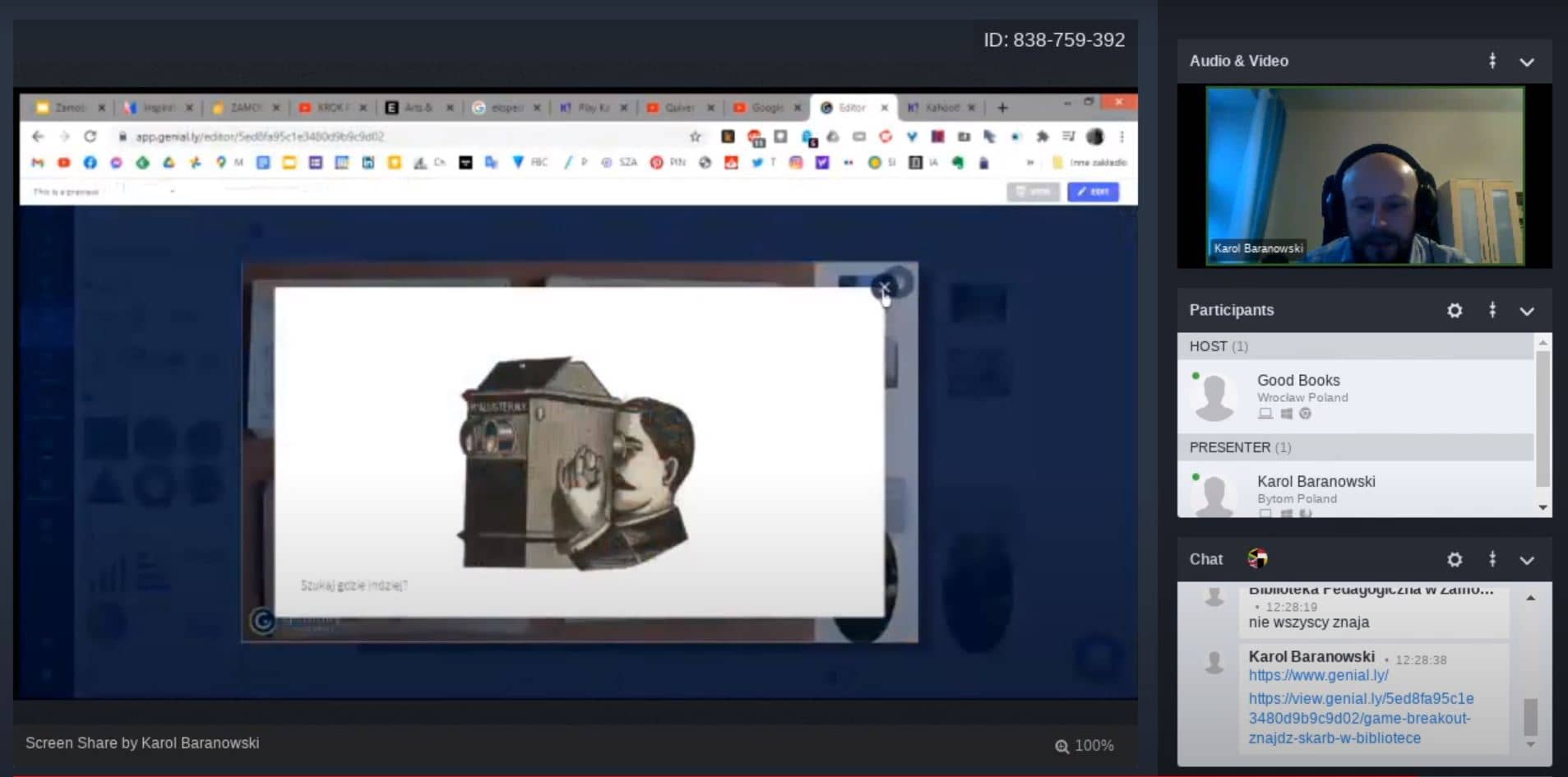Open the Twitter T bookmark
Viewport: 1568px width, 777px height.
coord(763,163)
